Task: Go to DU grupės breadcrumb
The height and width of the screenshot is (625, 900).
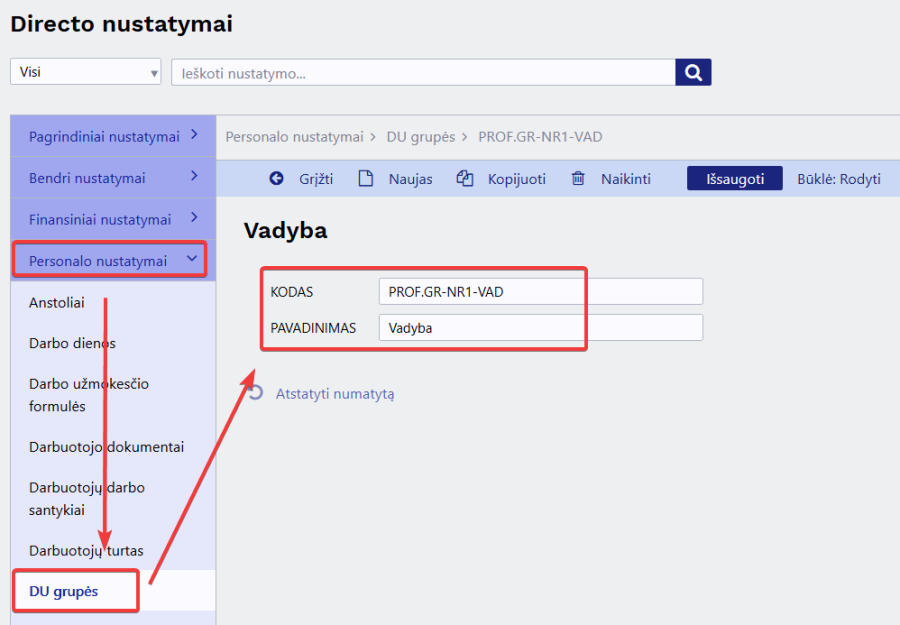Action: (x=421, y=137)
